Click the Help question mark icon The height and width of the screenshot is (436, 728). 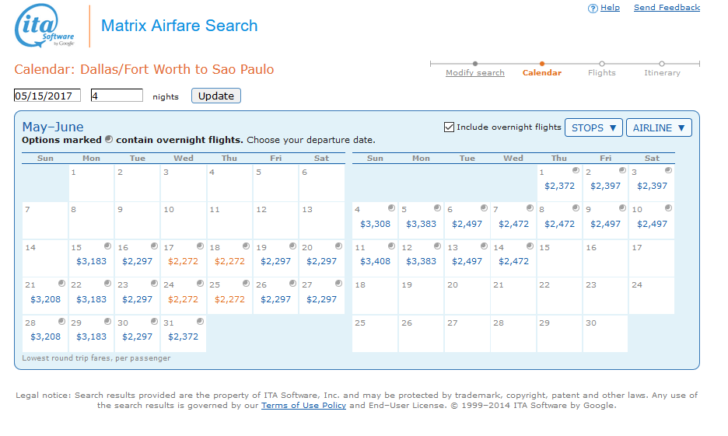pyautogui.click(x=592, y=8)
